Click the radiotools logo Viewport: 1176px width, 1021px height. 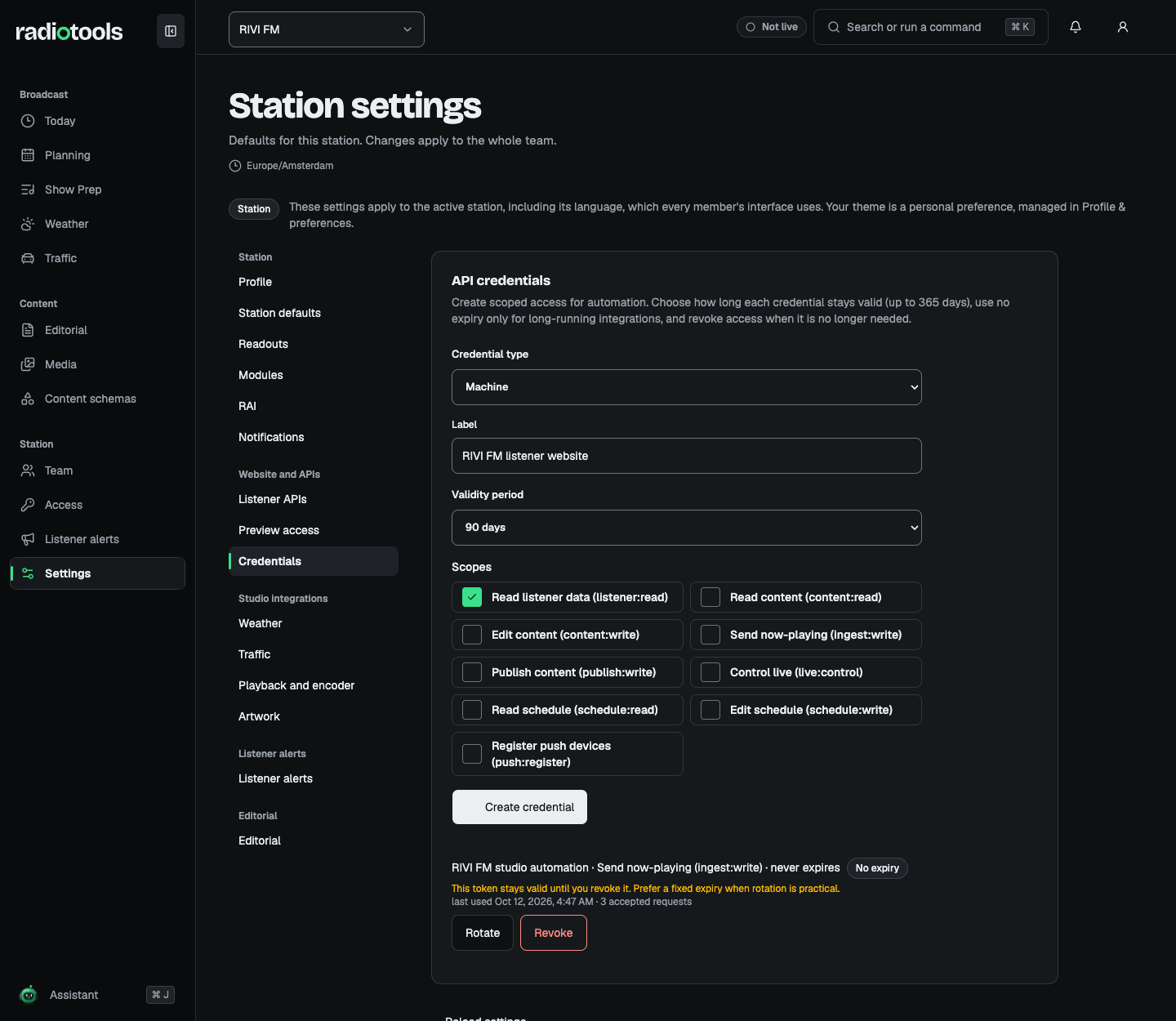69,32
